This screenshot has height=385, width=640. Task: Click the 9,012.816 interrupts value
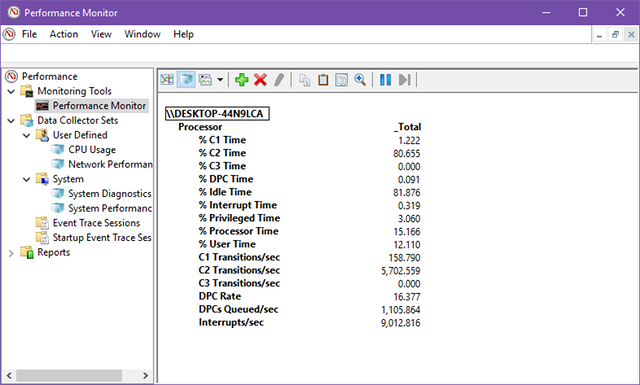pyautogui.click(x=400, y=323)
